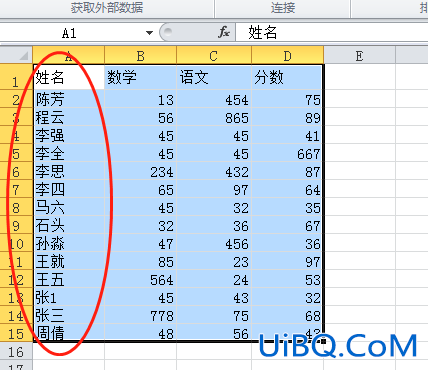This screenshot has height=370, width=428.
Task: Click the 数学 value 13 for 陈芳
Action: point(141,99)
